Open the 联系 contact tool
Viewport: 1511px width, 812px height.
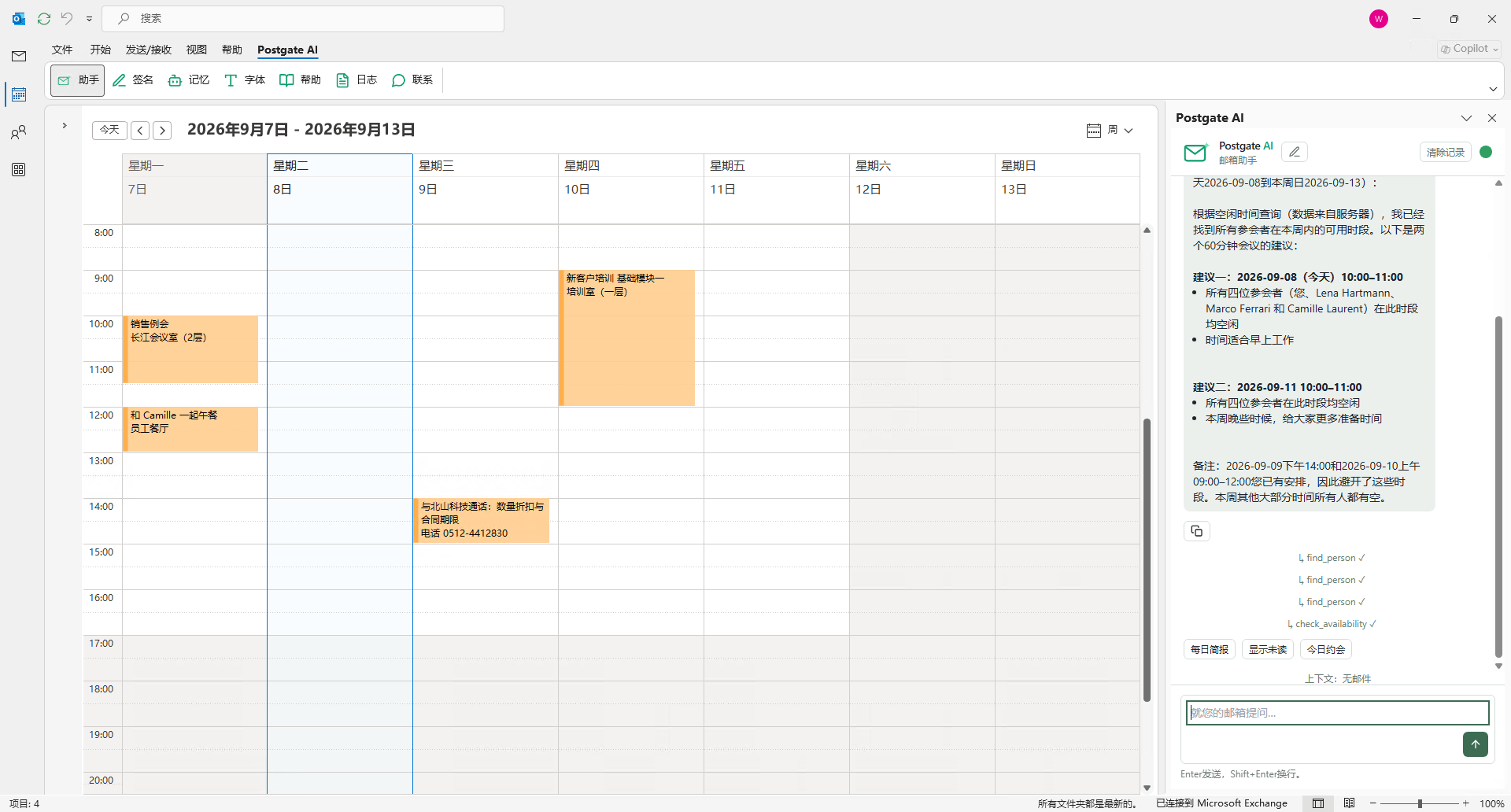(x=412, y=80)
